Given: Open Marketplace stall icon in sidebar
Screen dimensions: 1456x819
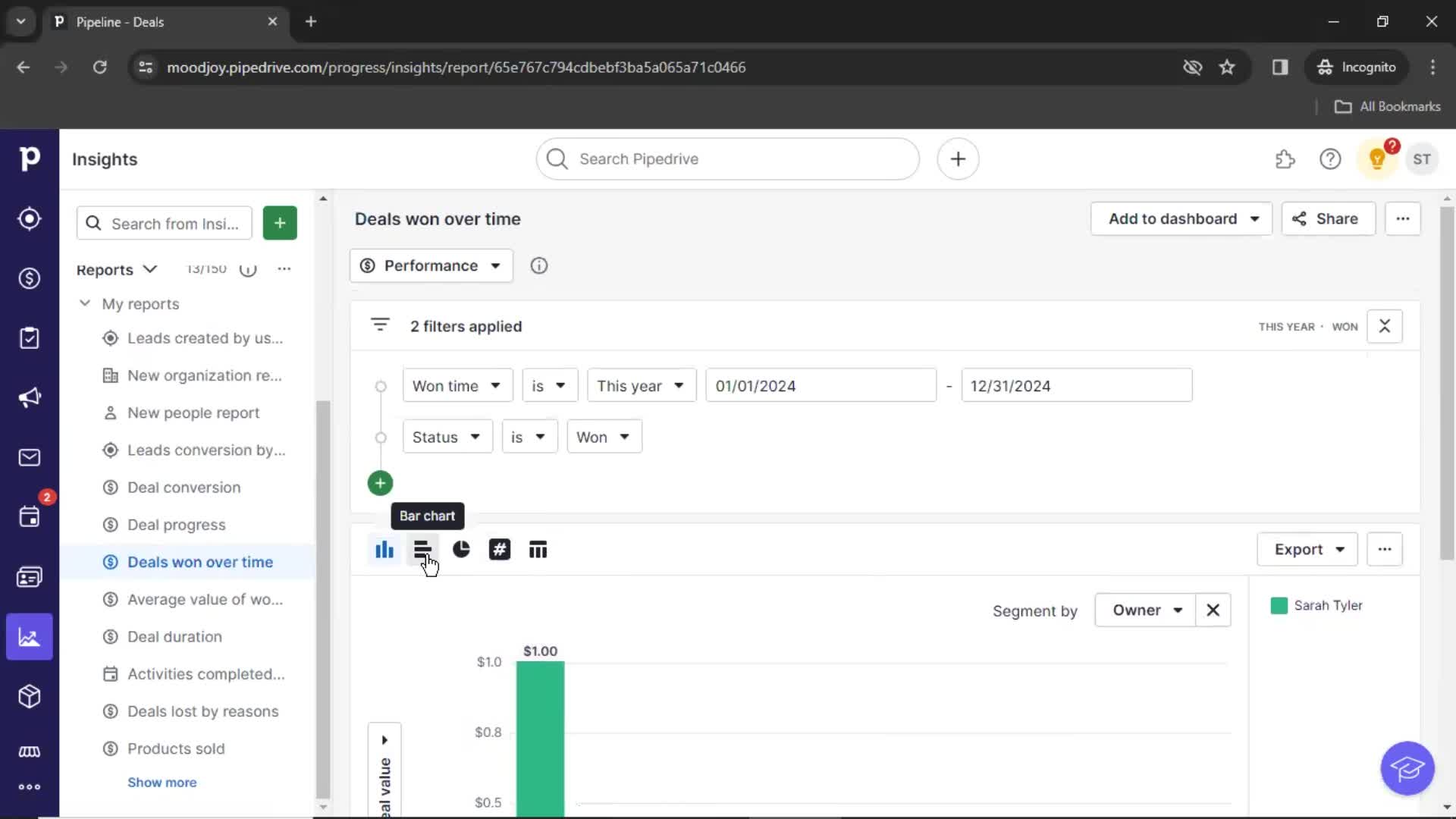Looking at the screenshot, I should pos(29,752).
